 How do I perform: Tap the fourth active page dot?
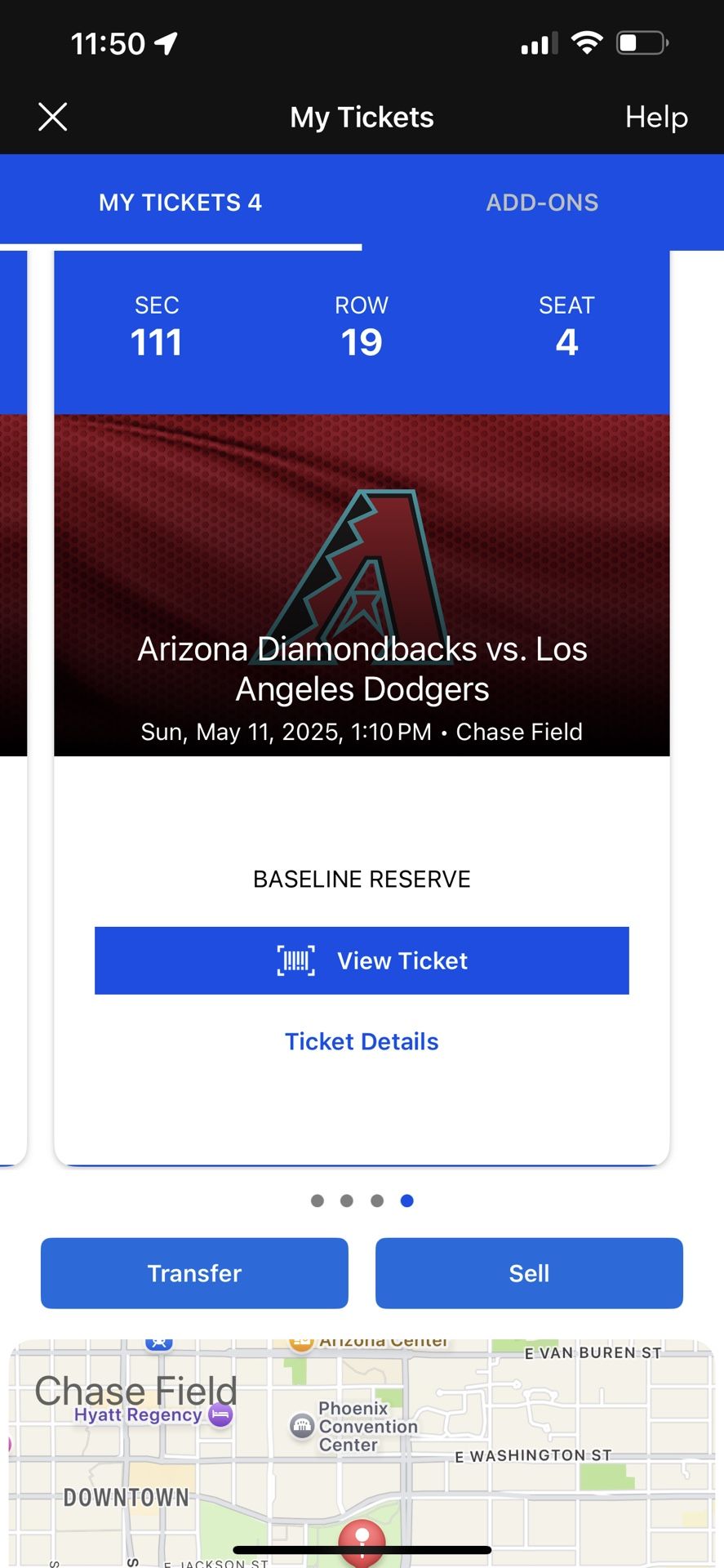(x=407, y=1200)
